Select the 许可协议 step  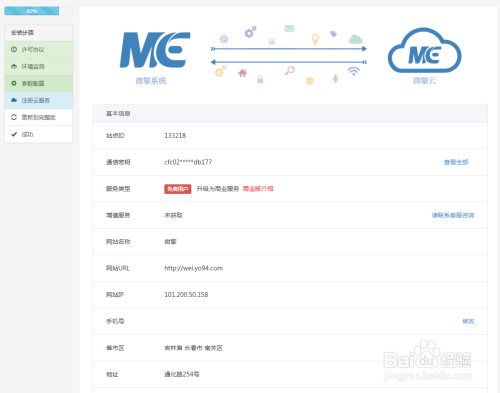(39, 50)
